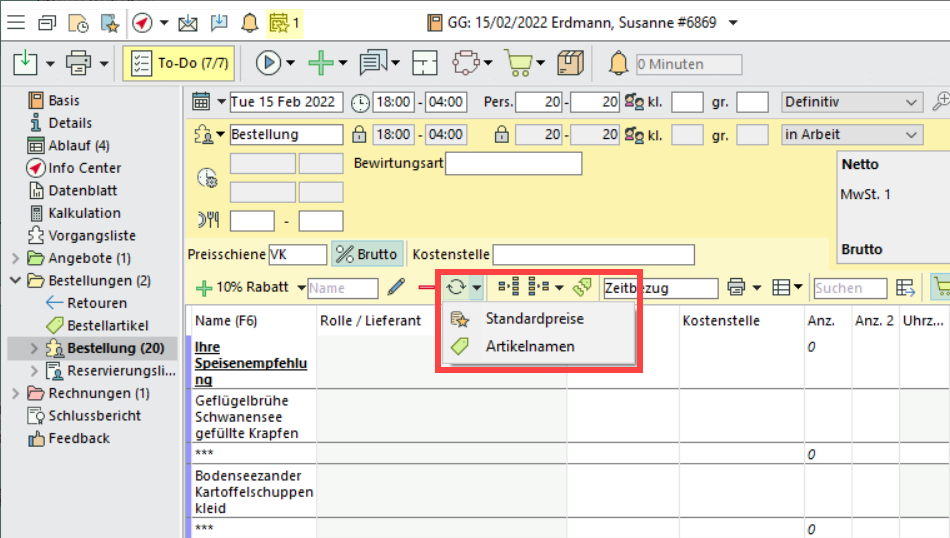This screenshot has height=538, width=950.
Task: Click the bell notification icon in top bar
Action: [249, 22]
